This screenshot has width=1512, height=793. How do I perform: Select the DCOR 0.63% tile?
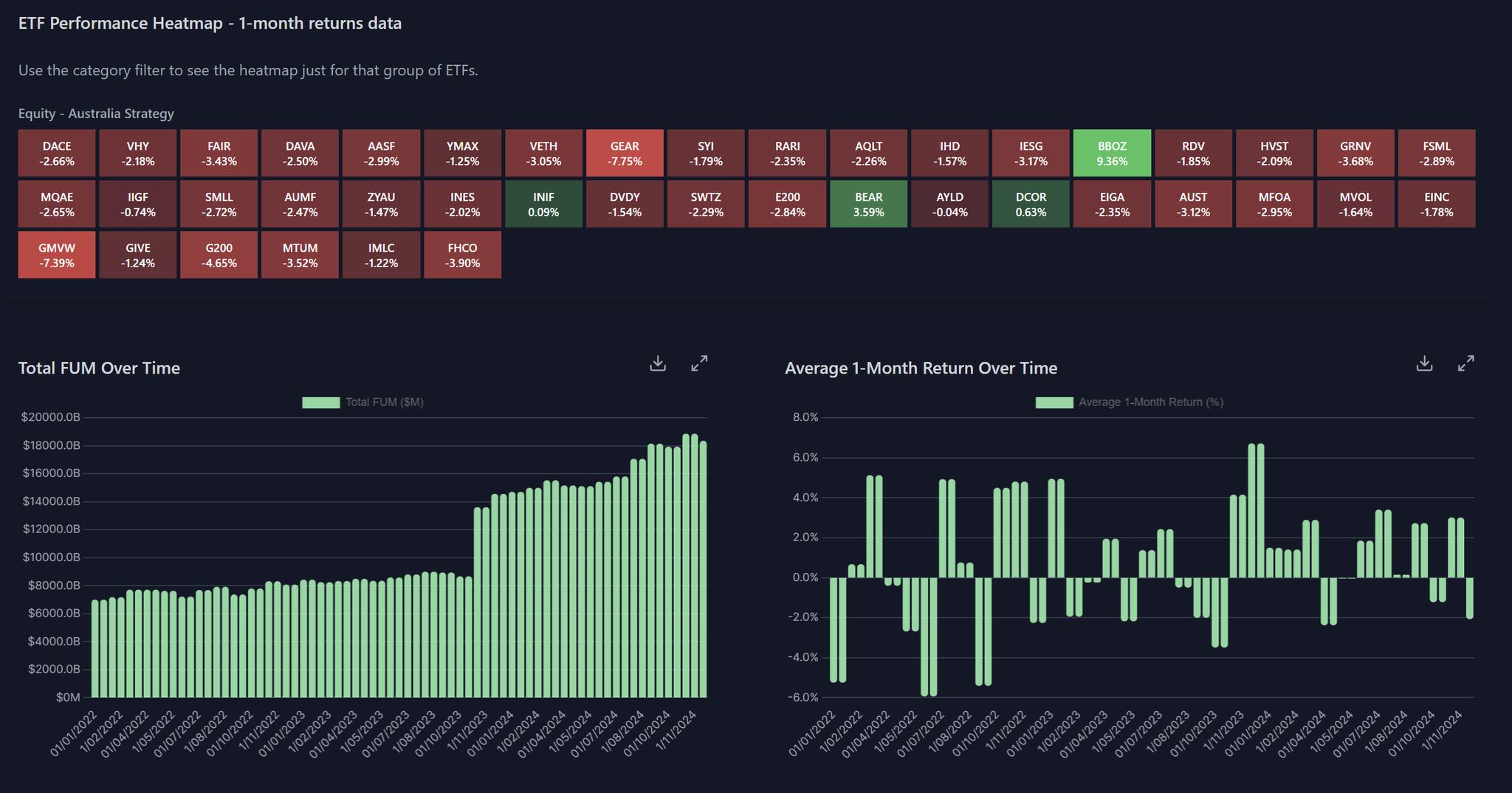click(x=1031, y=204)
